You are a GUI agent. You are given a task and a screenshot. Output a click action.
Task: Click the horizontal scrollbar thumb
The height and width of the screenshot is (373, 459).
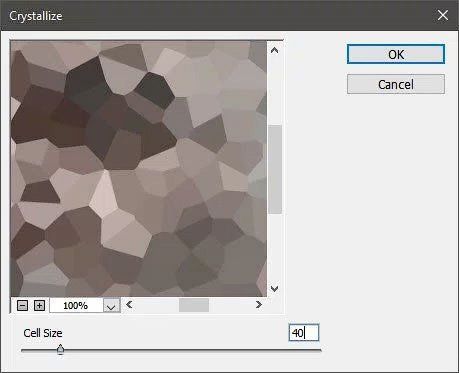194,305
